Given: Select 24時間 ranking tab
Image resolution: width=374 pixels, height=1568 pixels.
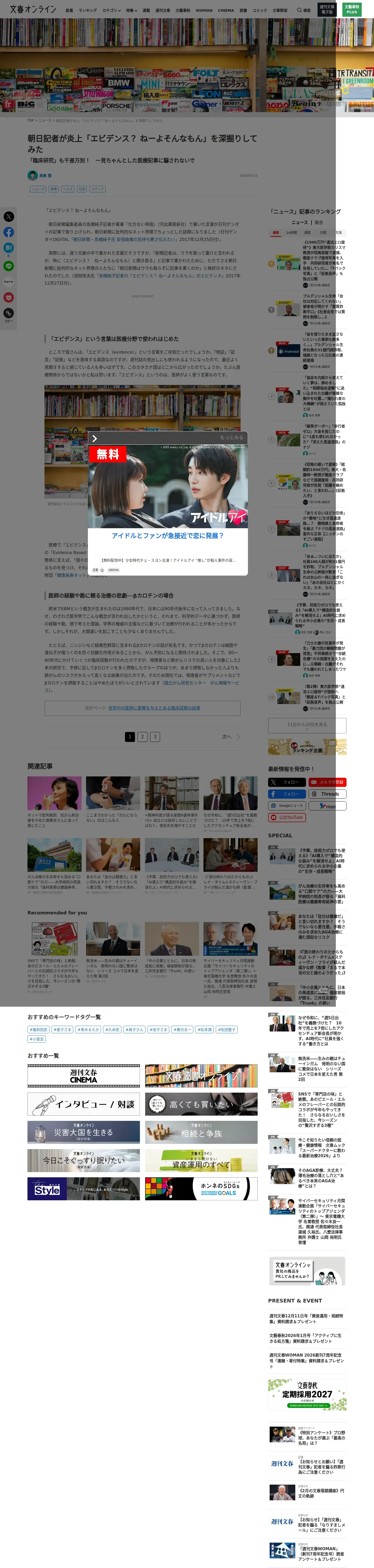Looking at the screenshot, I should 292,233.
